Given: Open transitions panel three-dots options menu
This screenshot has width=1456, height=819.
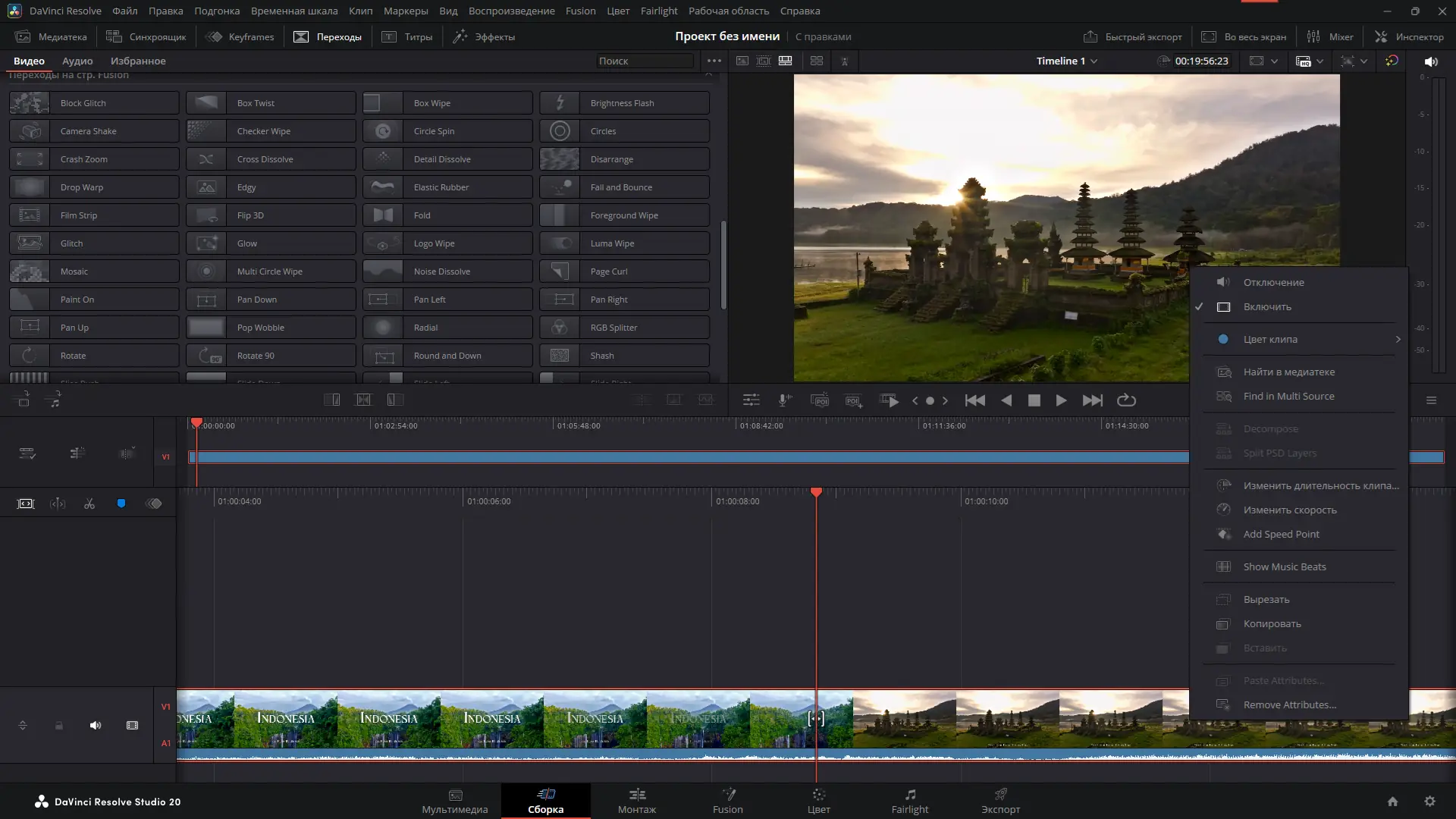Looking at the screenshot, I should click(x=714, y=61).
